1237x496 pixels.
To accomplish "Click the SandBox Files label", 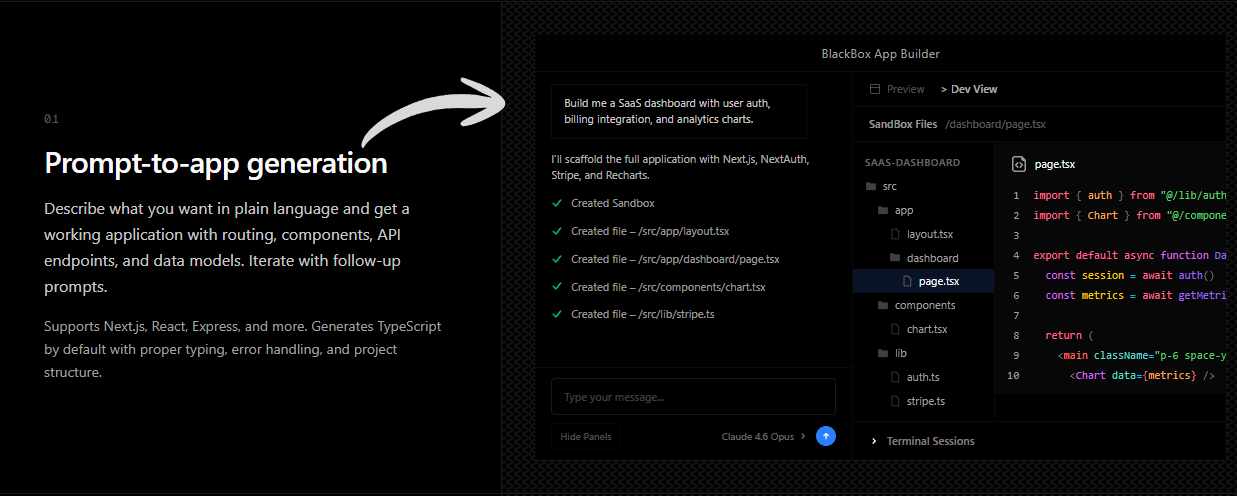I will tap(903, 124).
